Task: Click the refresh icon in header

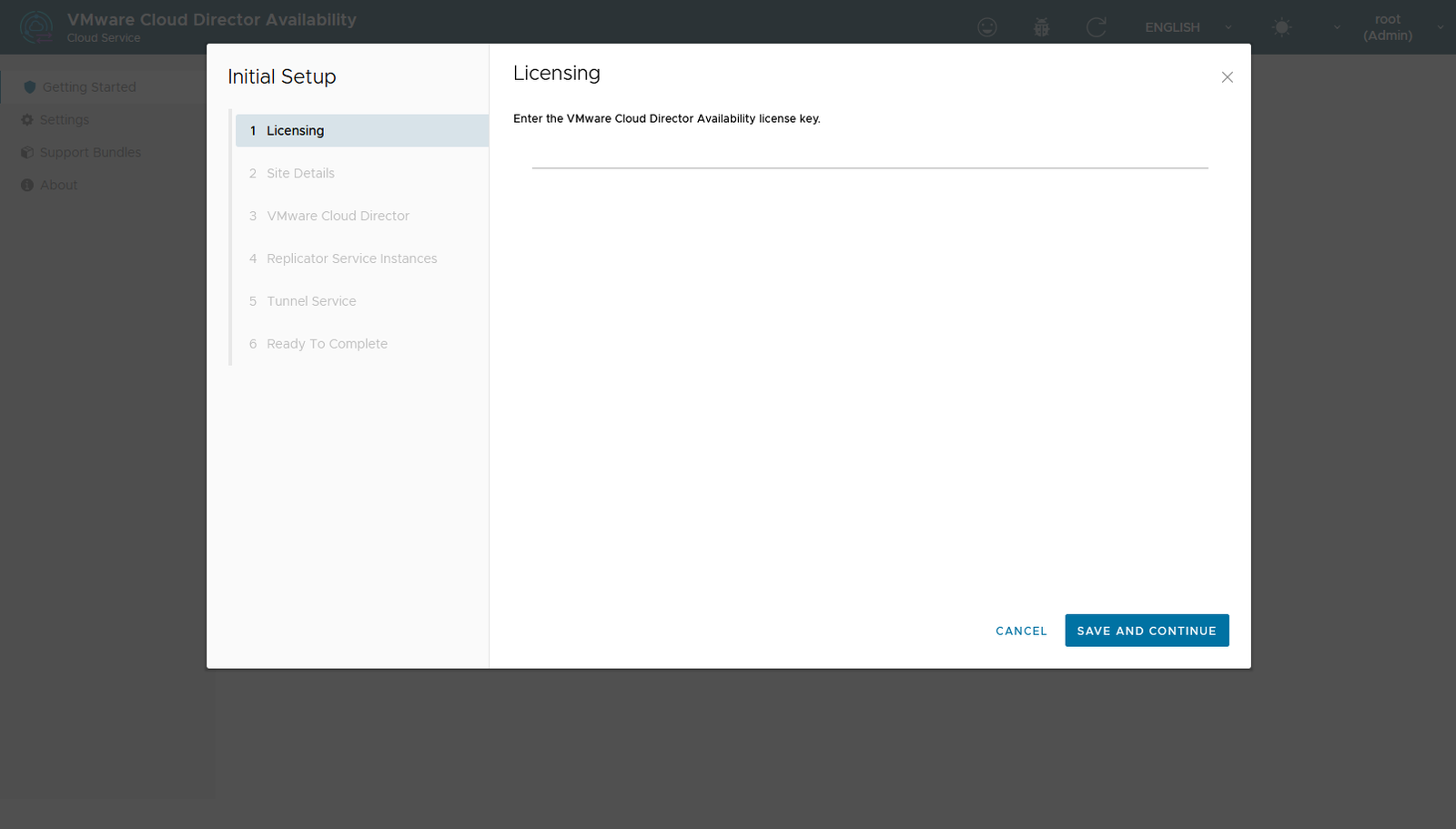Action: 1097,27
